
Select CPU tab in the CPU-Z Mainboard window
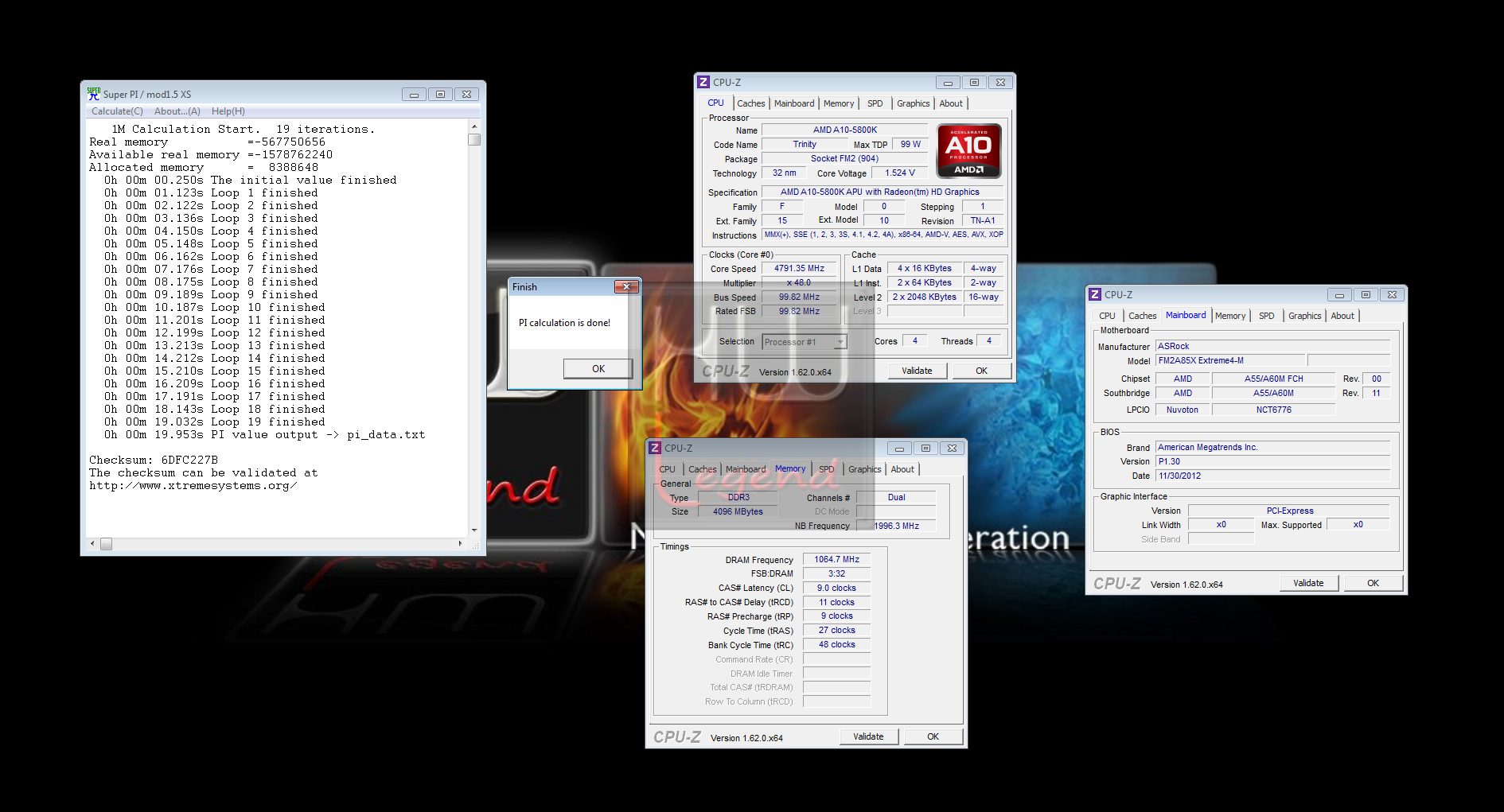tap(1107, 316)
